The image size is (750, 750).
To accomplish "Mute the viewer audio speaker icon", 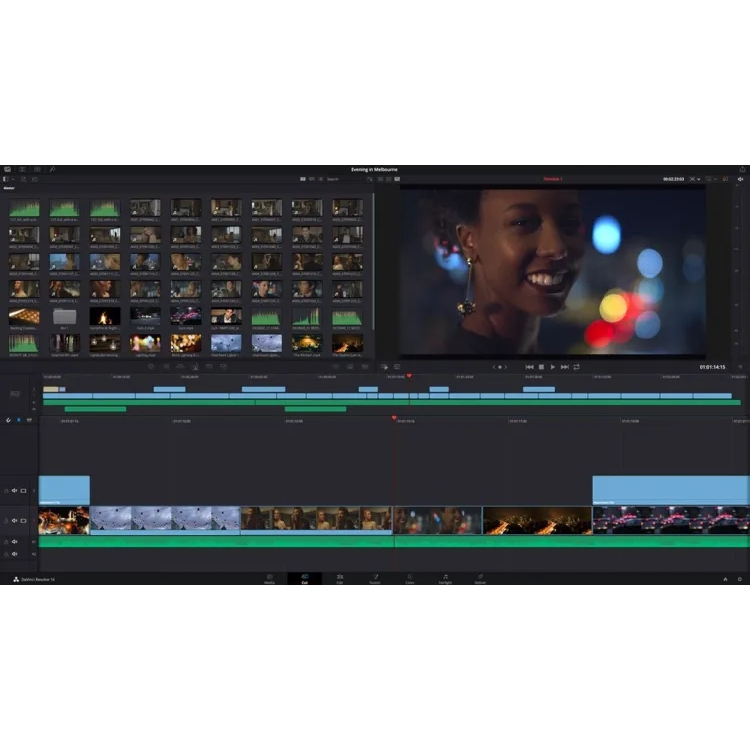I will (740, 179).
